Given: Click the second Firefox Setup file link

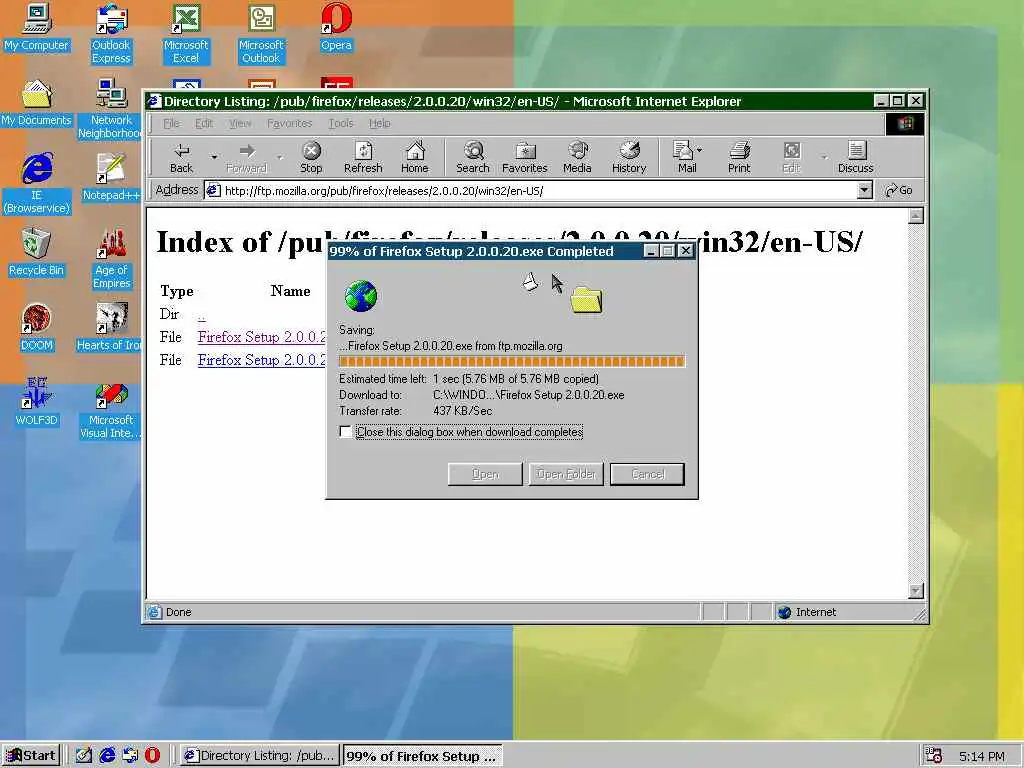Looking at the screenshot, I should (261, 360).
